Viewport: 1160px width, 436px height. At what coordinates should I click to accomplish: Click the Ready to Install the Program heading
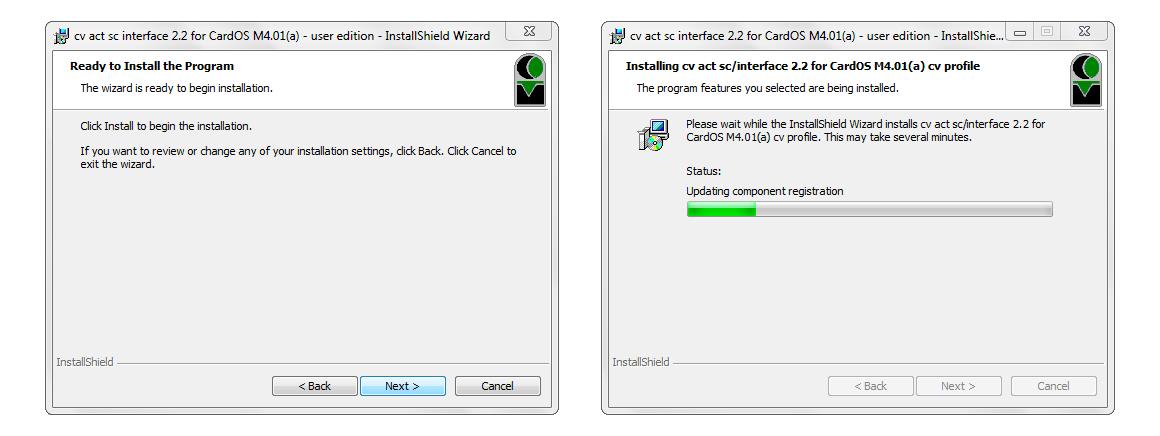(152, 66)
